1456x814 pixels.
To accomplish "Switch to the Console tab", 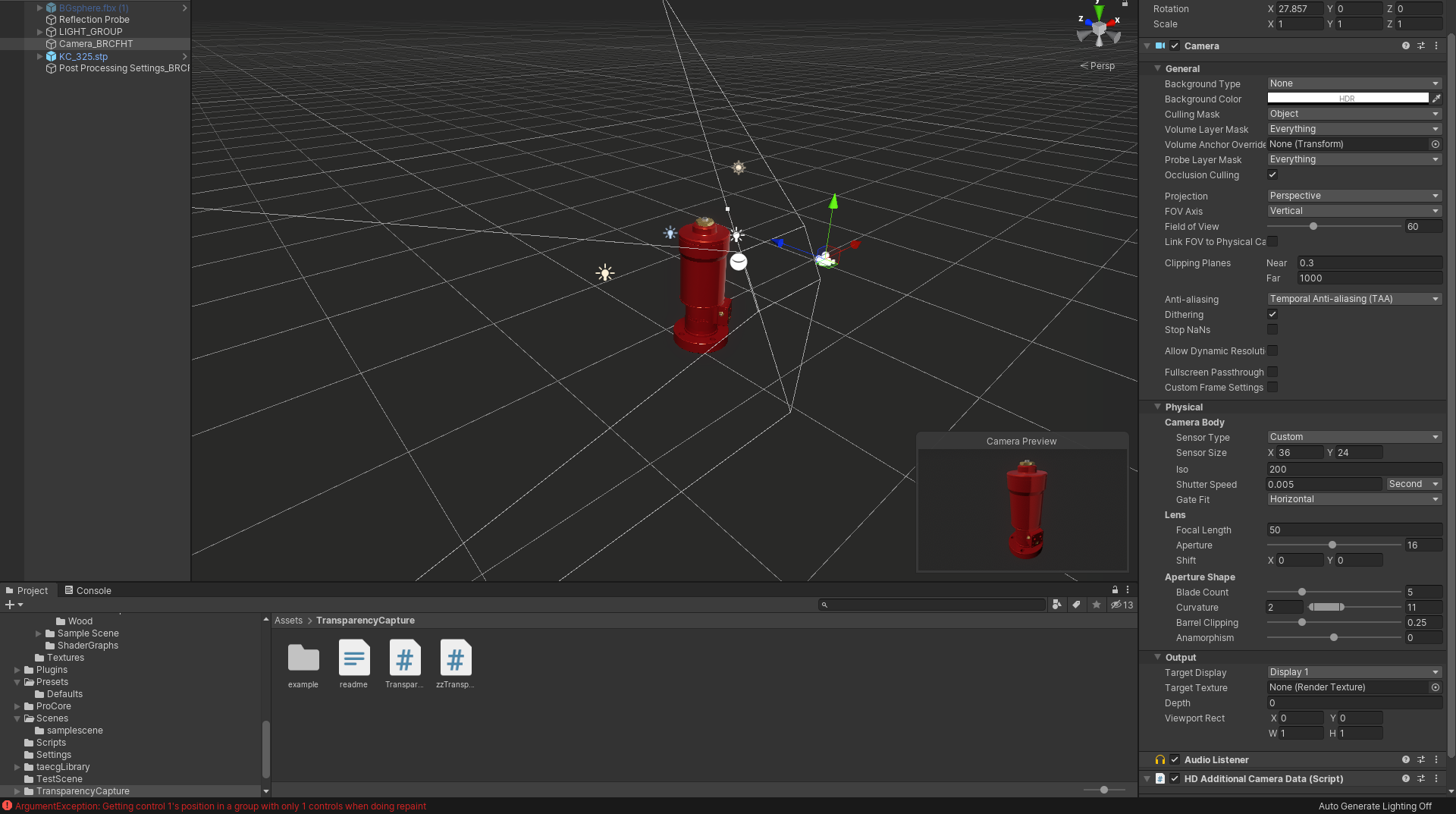I will click(x=88, y=590).
